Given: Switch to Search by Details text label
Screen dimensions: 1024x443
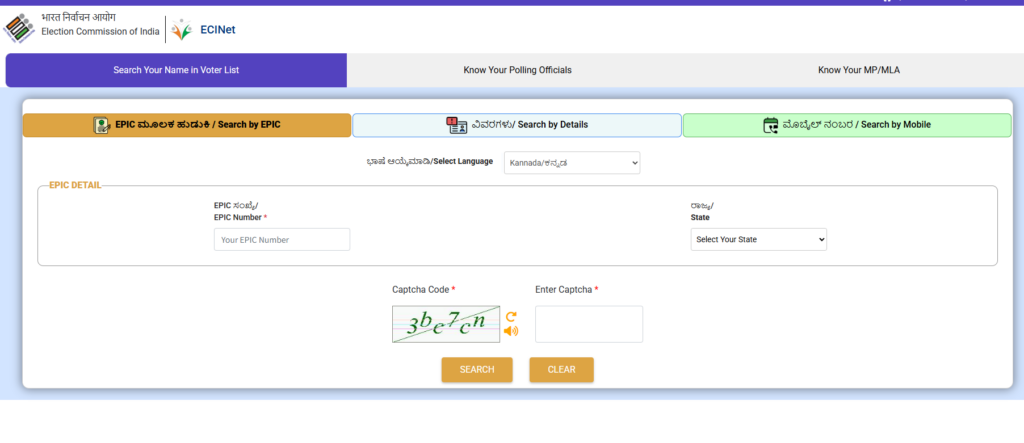Looking at the screenshot, I should click(x=552, y=125).
